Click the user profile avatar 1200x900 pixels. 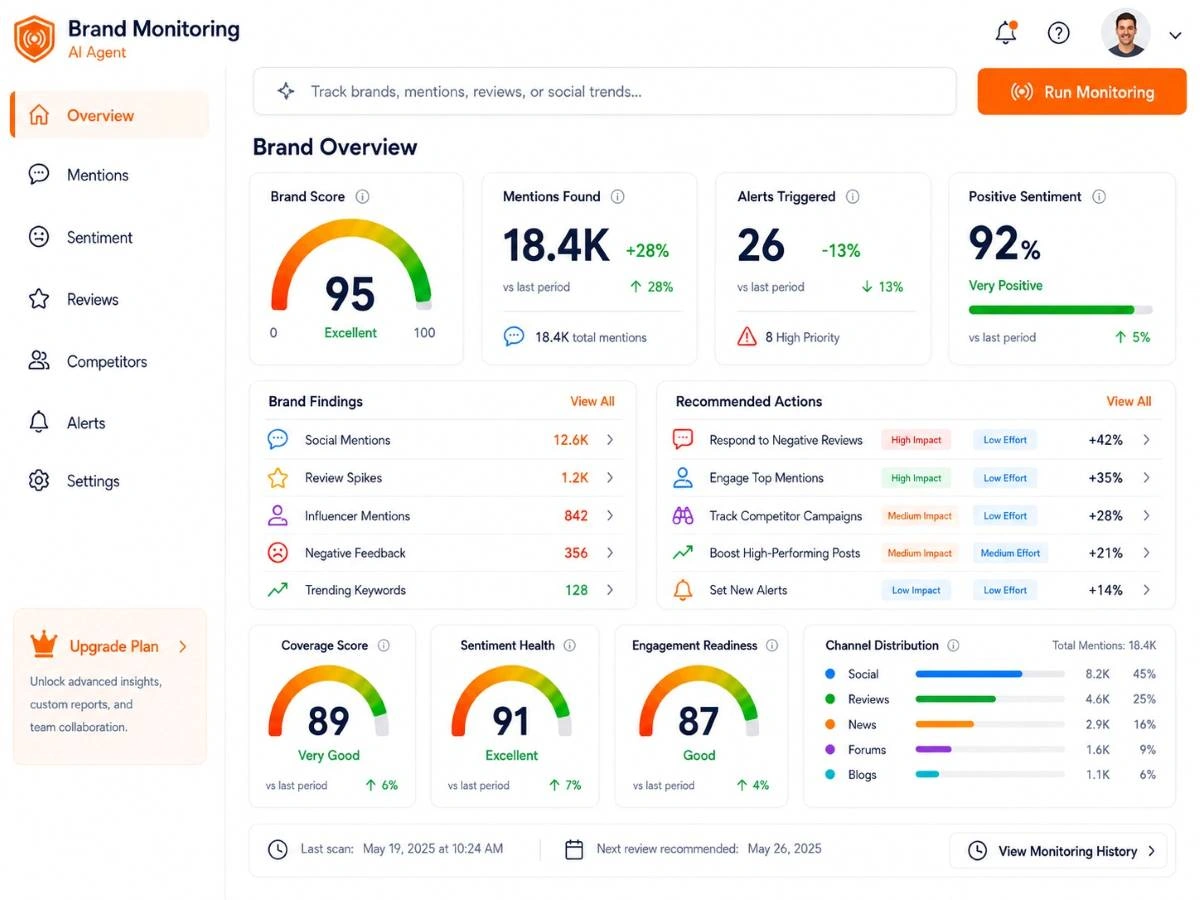click(x=1125, y=33)
